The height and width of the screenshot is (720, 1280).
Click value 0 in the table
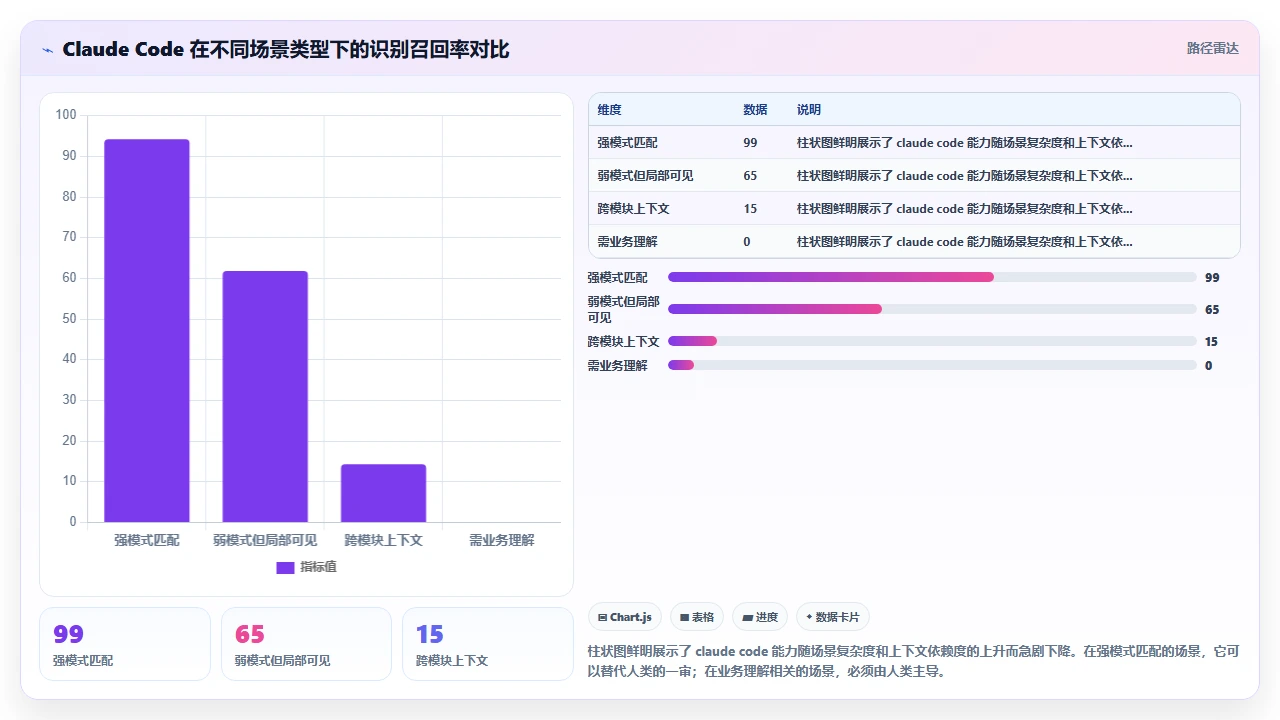pos(746,241)
